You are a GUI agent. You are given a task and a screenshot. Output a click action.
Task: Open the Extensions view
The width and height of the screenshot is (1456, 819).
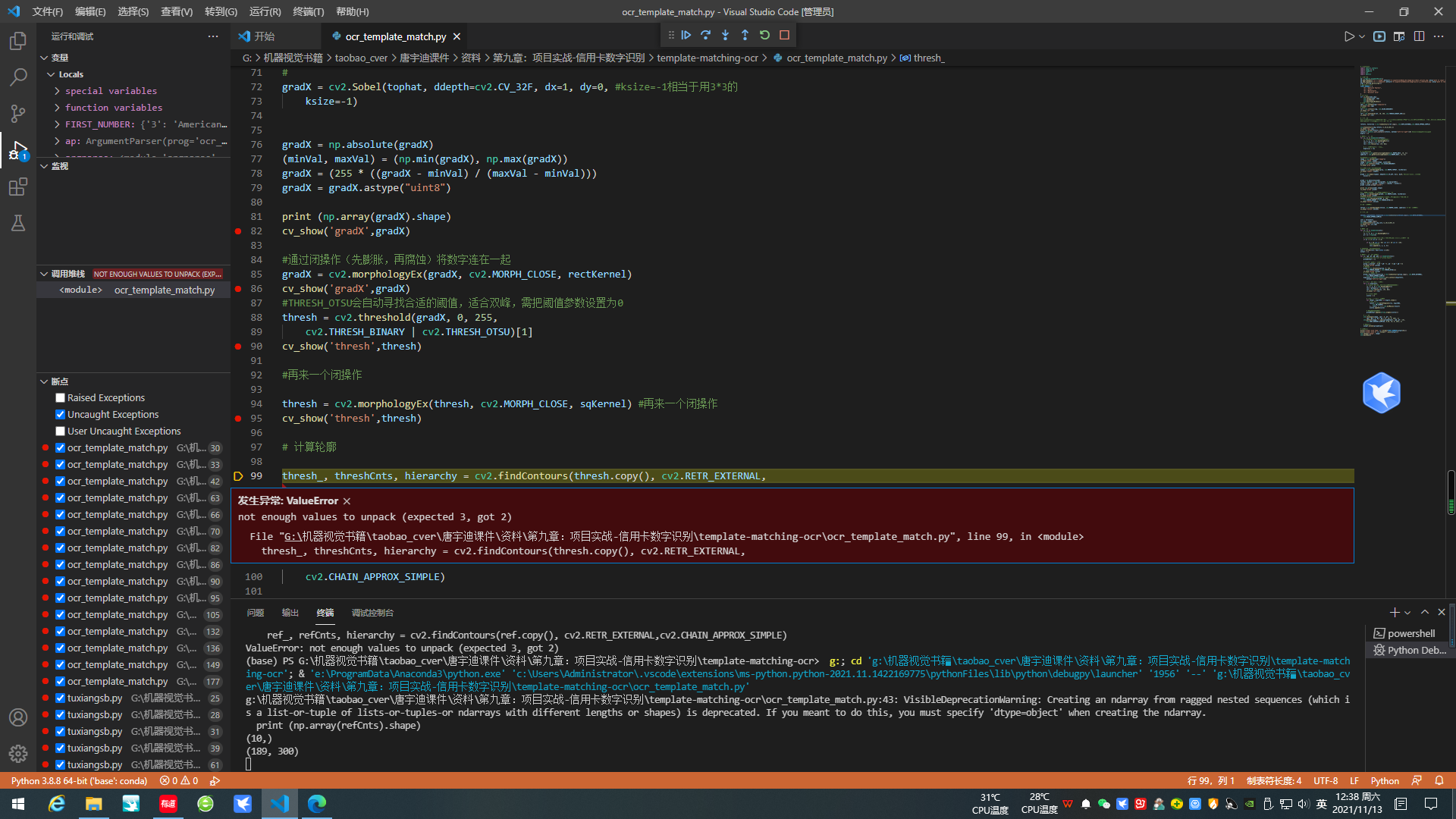18,187
